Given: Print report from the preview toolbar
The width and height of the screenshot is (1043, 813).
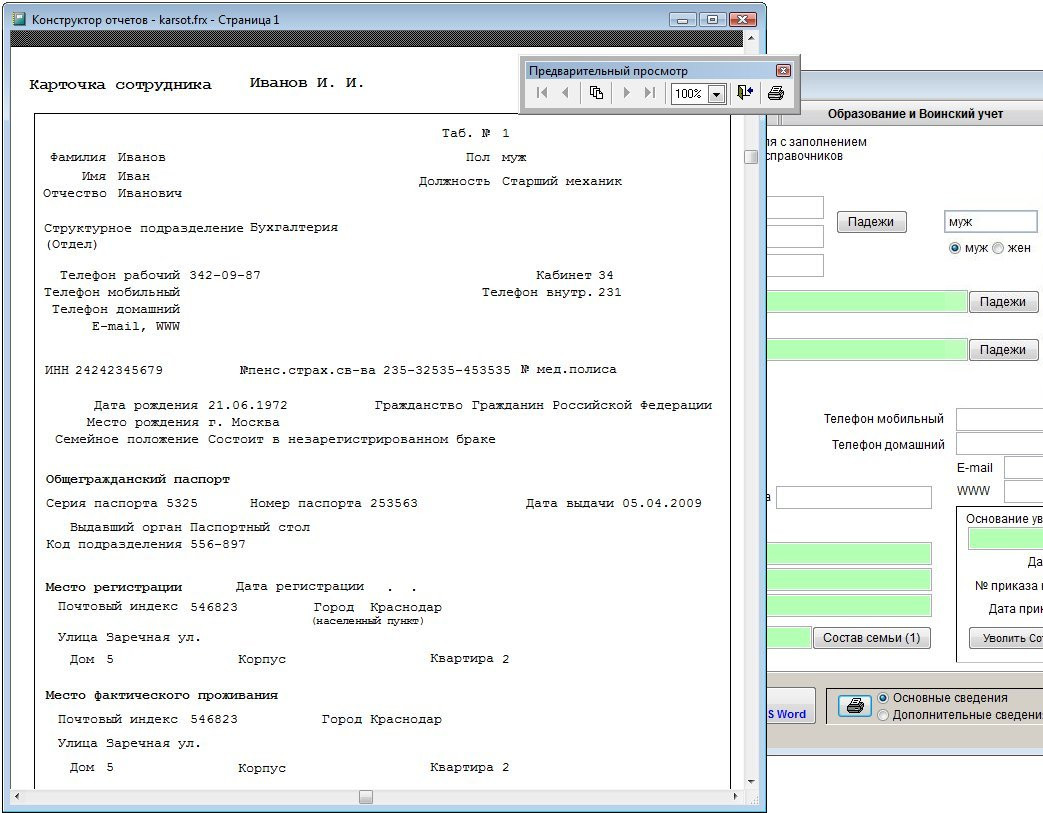Looking at the screenshot, I should pos(776,93).
